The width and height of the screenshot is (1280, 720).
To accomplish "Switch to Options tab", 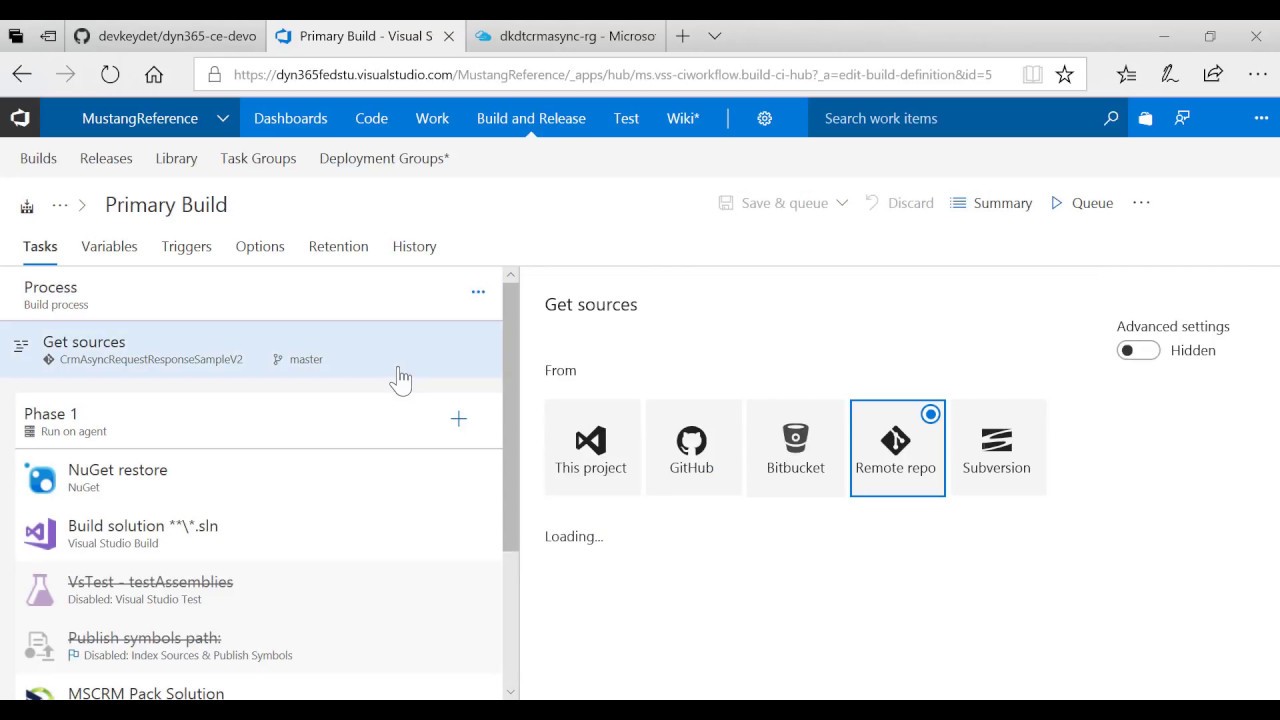I will coord(260,246).
